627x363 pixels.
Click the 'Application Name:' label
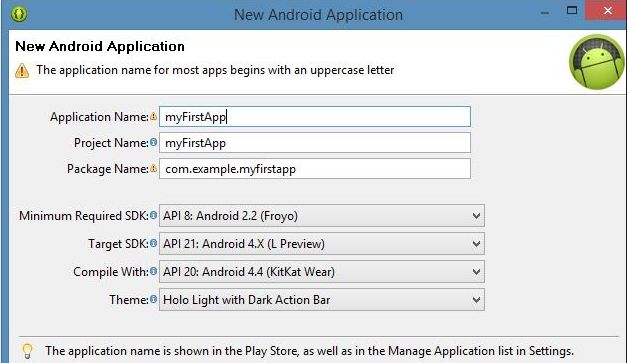(99, 117)
